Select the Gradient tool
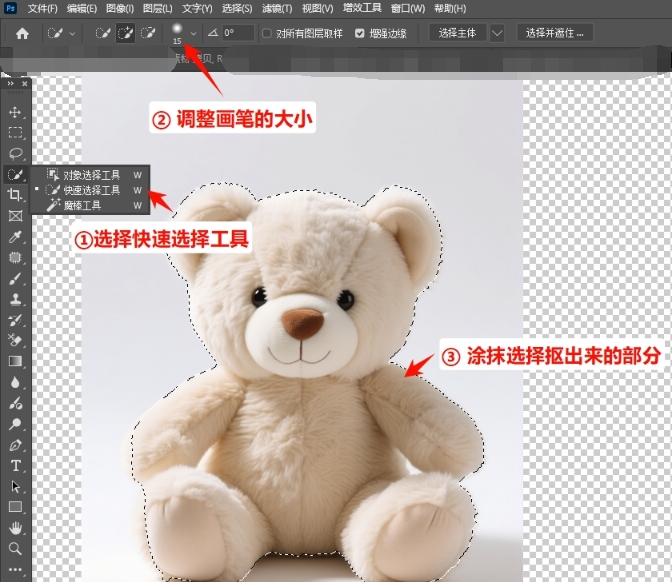672x582 pixels. (15, 361)
